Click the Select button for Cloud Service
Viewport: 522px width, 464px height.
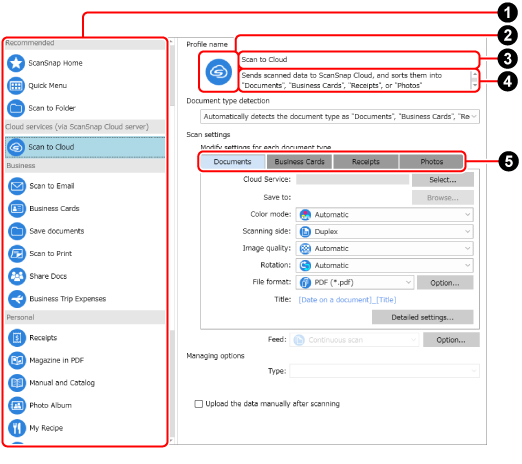click(443, 180)
